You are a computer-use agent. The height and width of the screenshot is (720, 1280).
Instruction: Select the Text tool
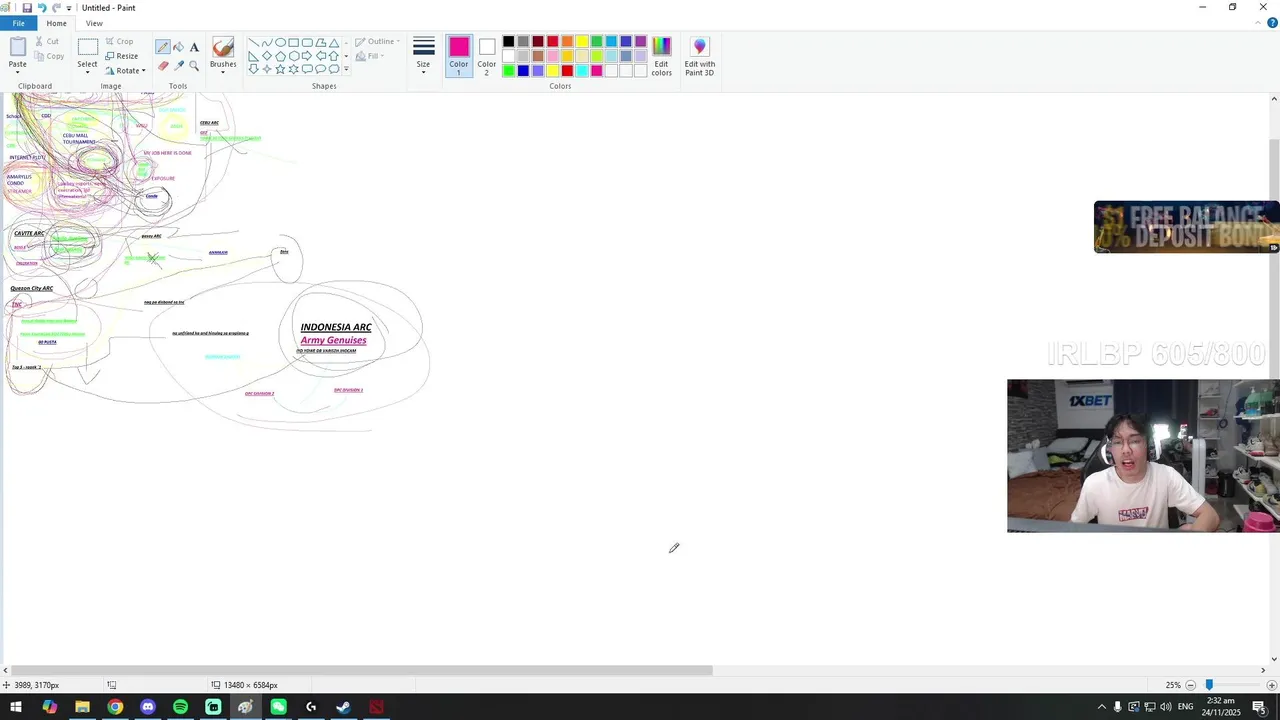point(194,47)
